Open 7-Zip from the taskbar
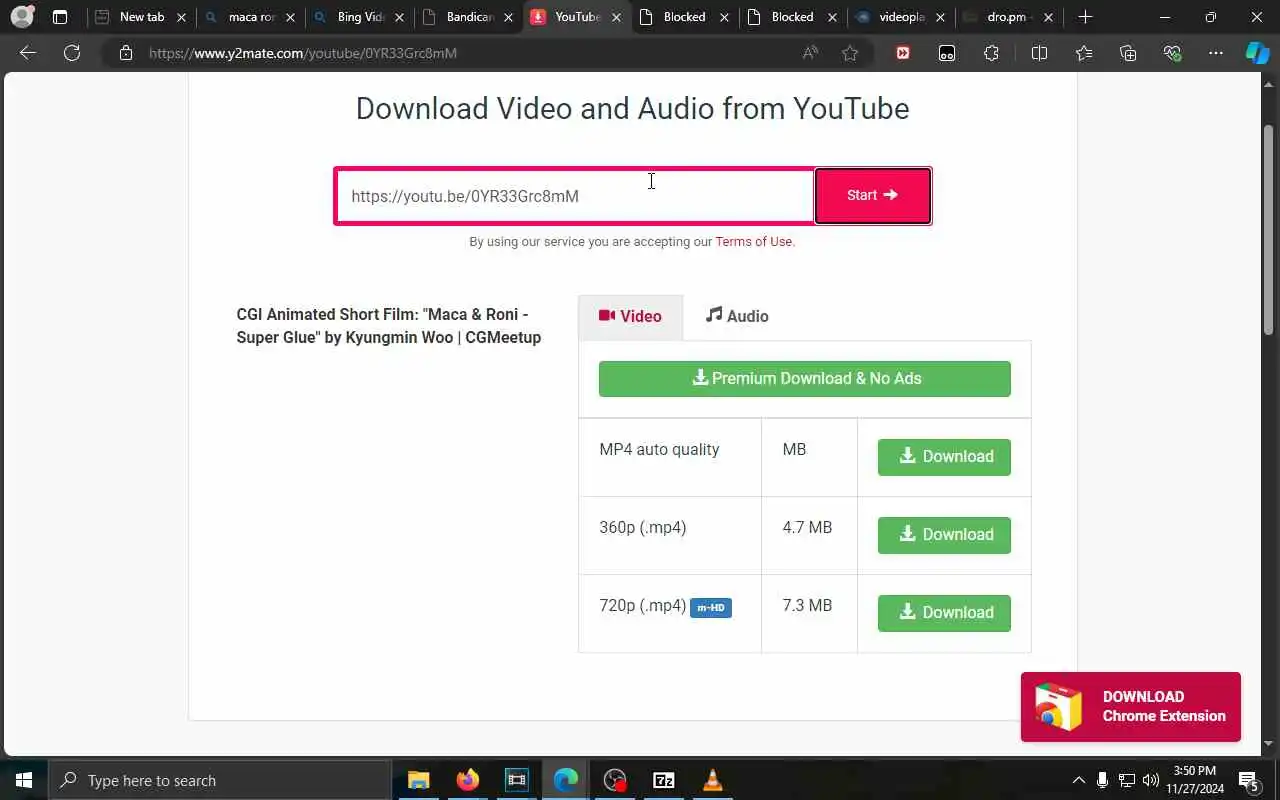This screenshot has height=800, width=1280. [663, 780]
